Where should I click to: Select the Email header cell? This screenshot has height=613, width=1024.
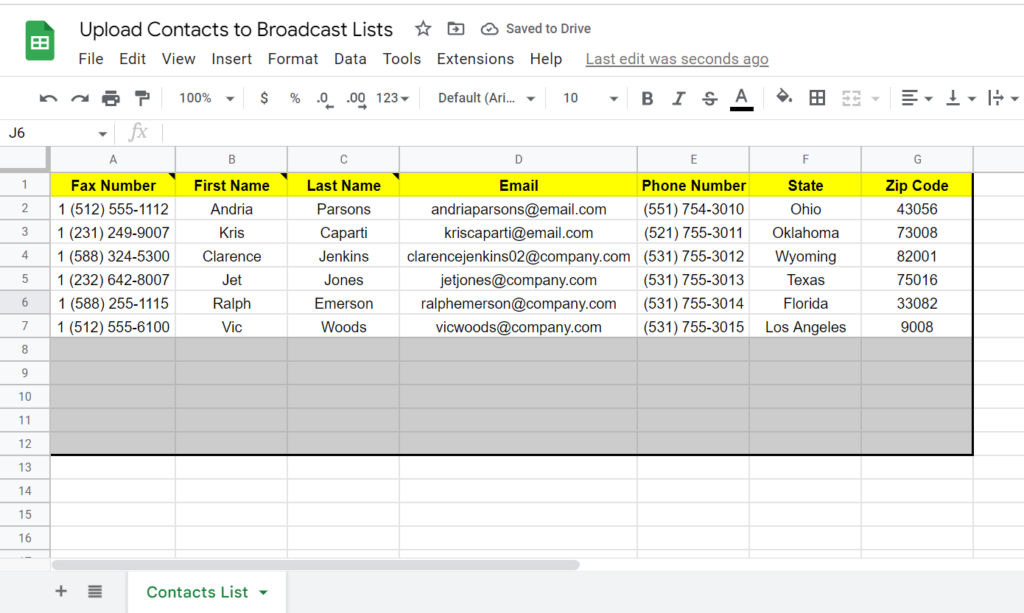pos(518,185)
